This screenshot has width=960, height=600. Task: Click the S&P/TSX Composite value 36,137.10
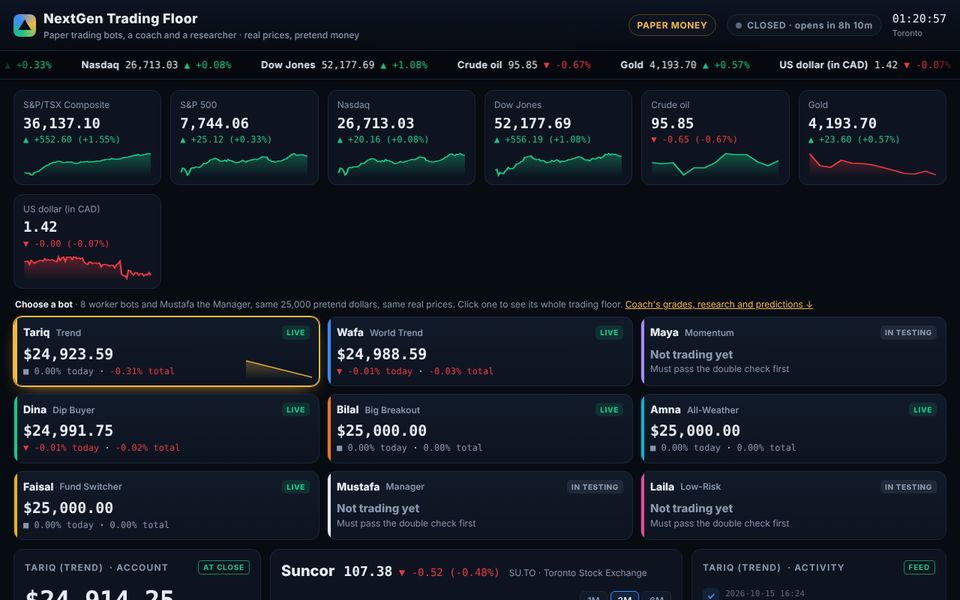coord(62,123)
